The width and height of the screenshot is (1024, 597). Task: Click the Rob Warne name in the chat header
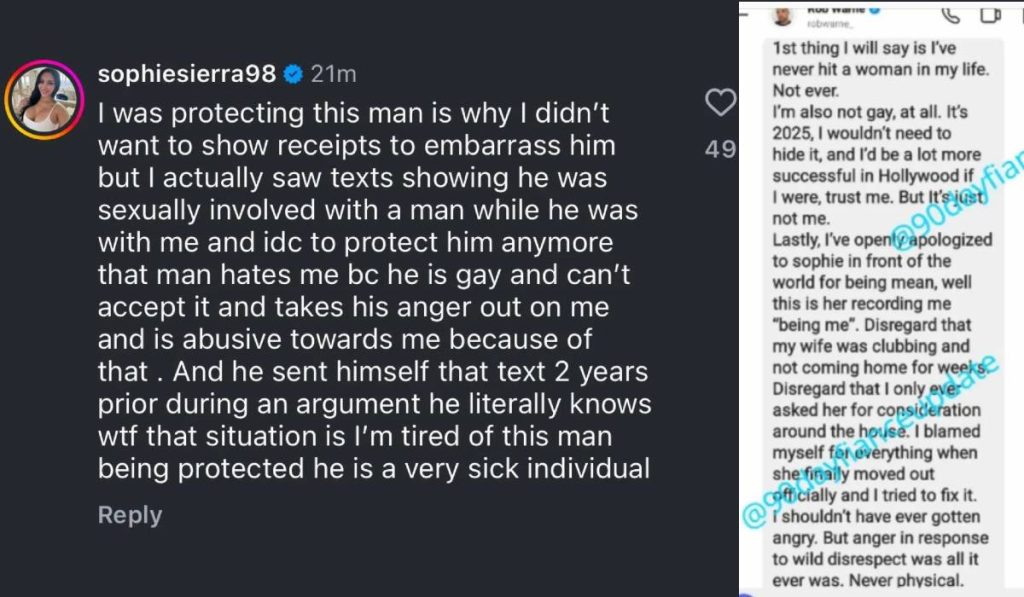[x=837, y=10]
